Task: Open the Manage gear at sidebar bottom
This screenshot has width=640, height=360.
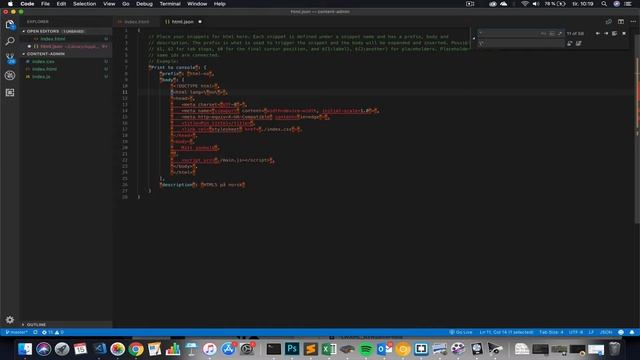Action: (10, 320)
